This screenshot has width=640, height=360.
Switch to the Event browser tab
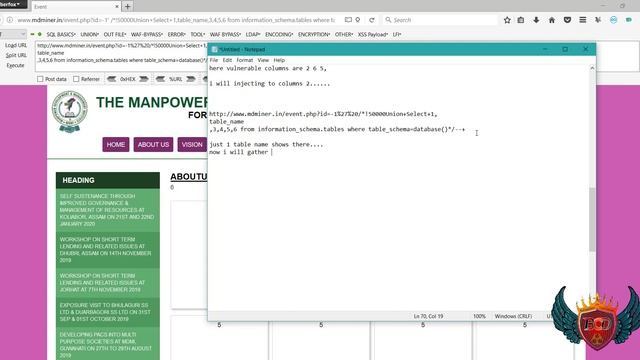click(76, 7)
